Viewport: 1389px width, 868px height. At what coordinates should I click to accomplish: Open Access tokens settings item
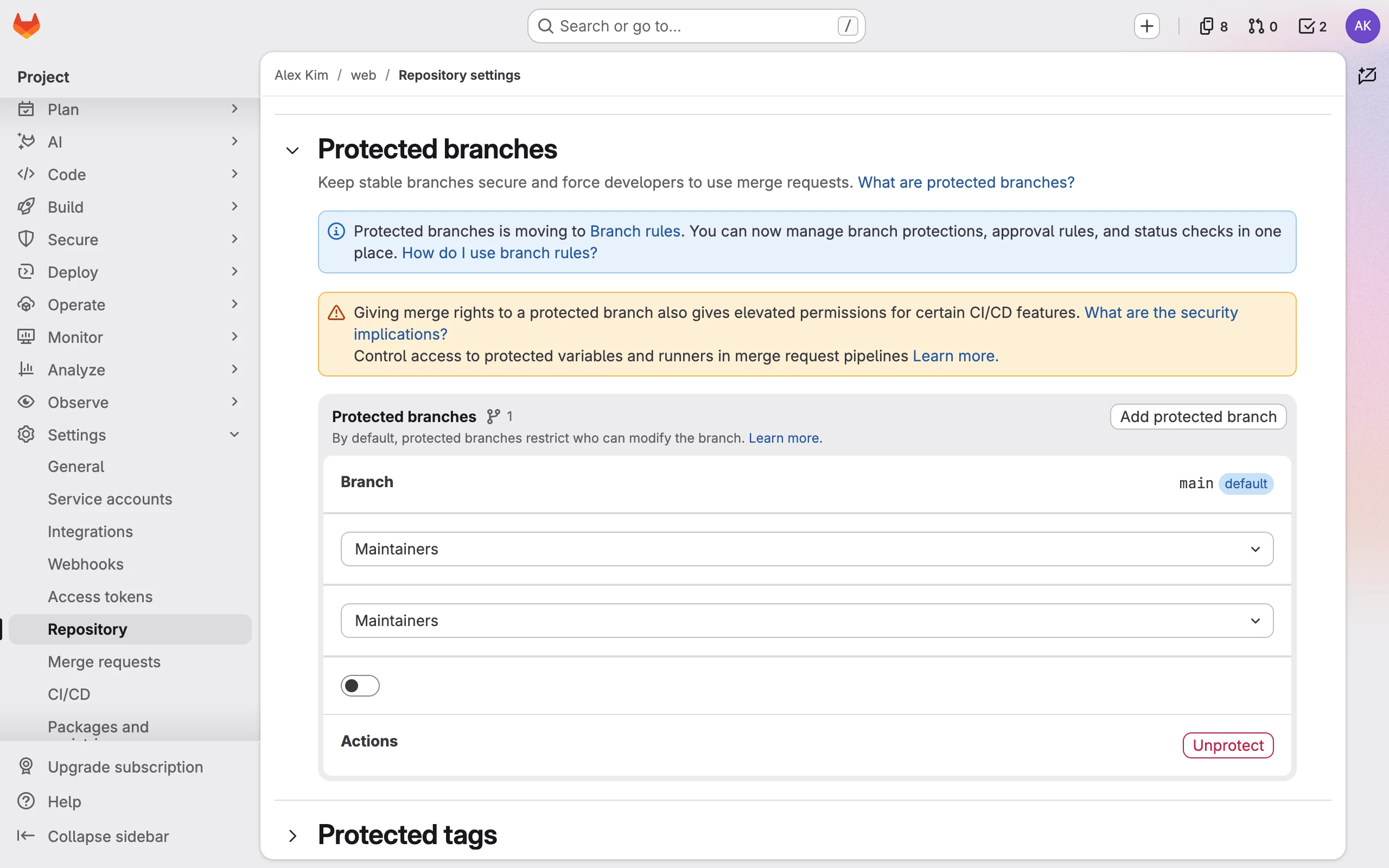130,597
